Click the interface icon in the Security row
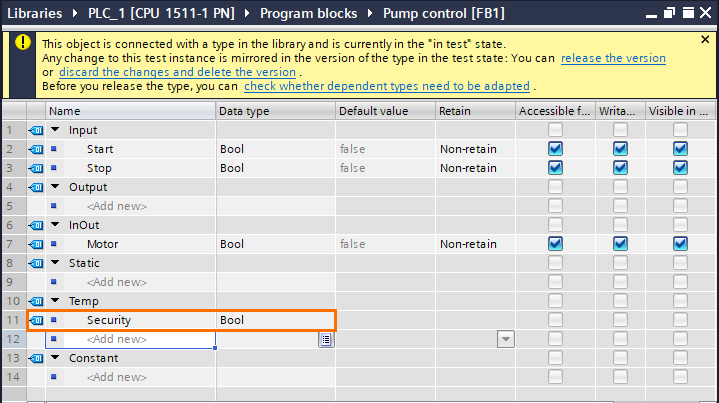 click(36, 320)
